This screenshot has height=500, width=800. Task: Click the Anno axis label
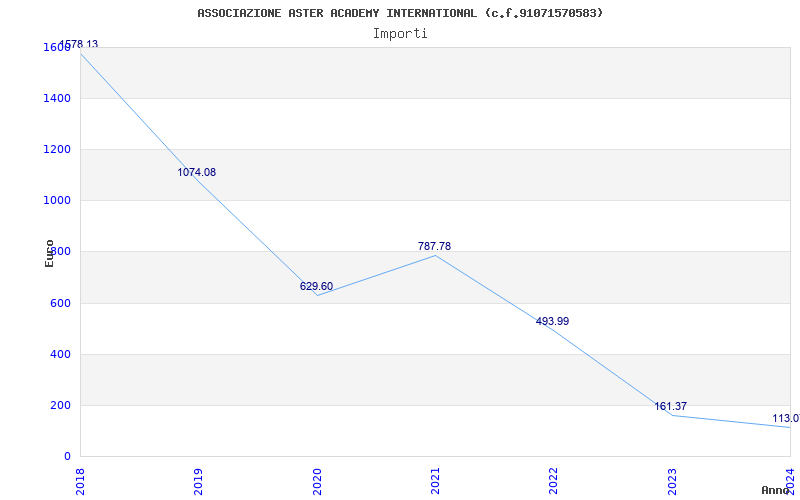coord(777,490)
